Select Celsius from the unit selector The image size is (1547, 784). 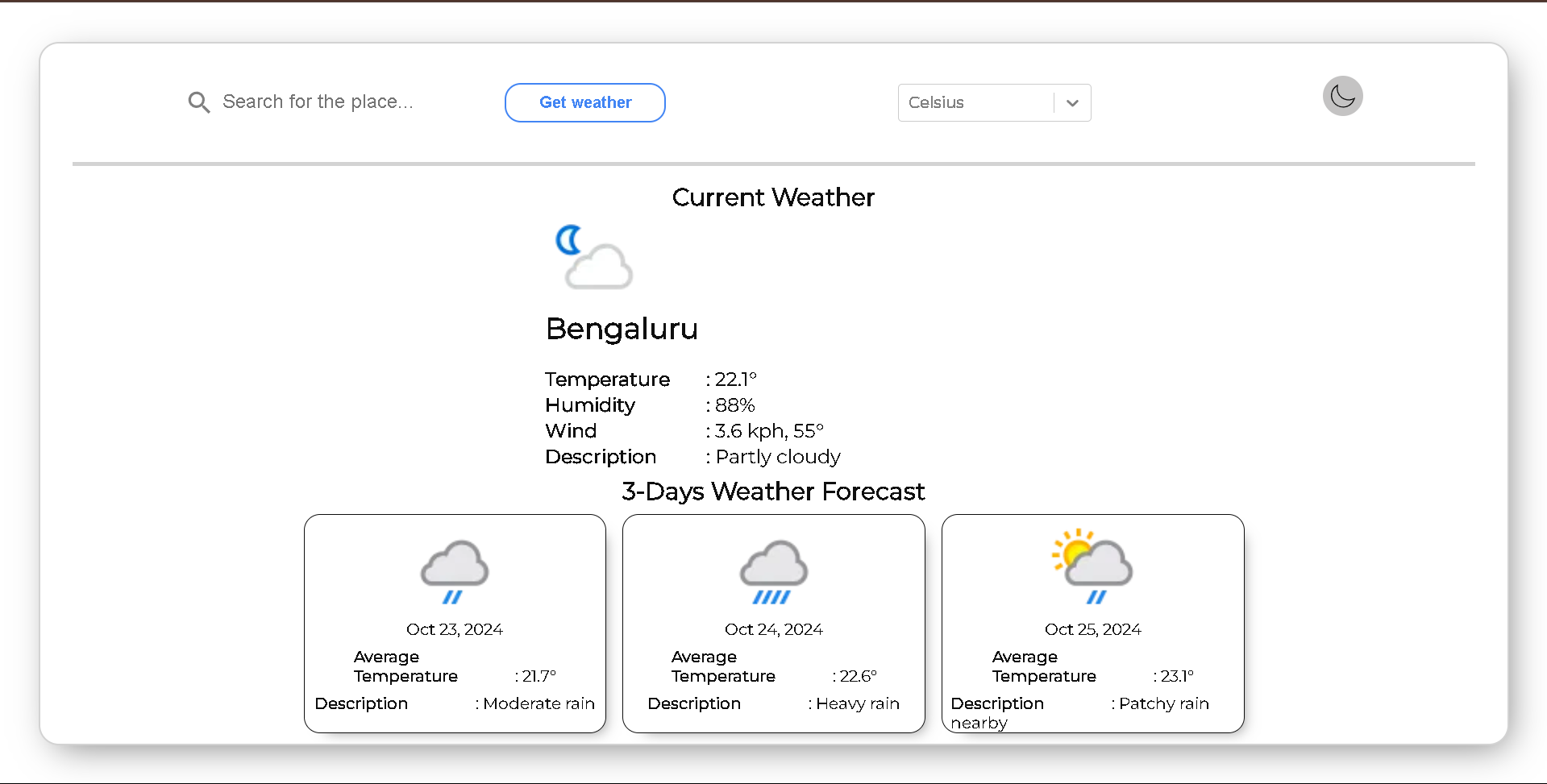click(x=967, y=102)
